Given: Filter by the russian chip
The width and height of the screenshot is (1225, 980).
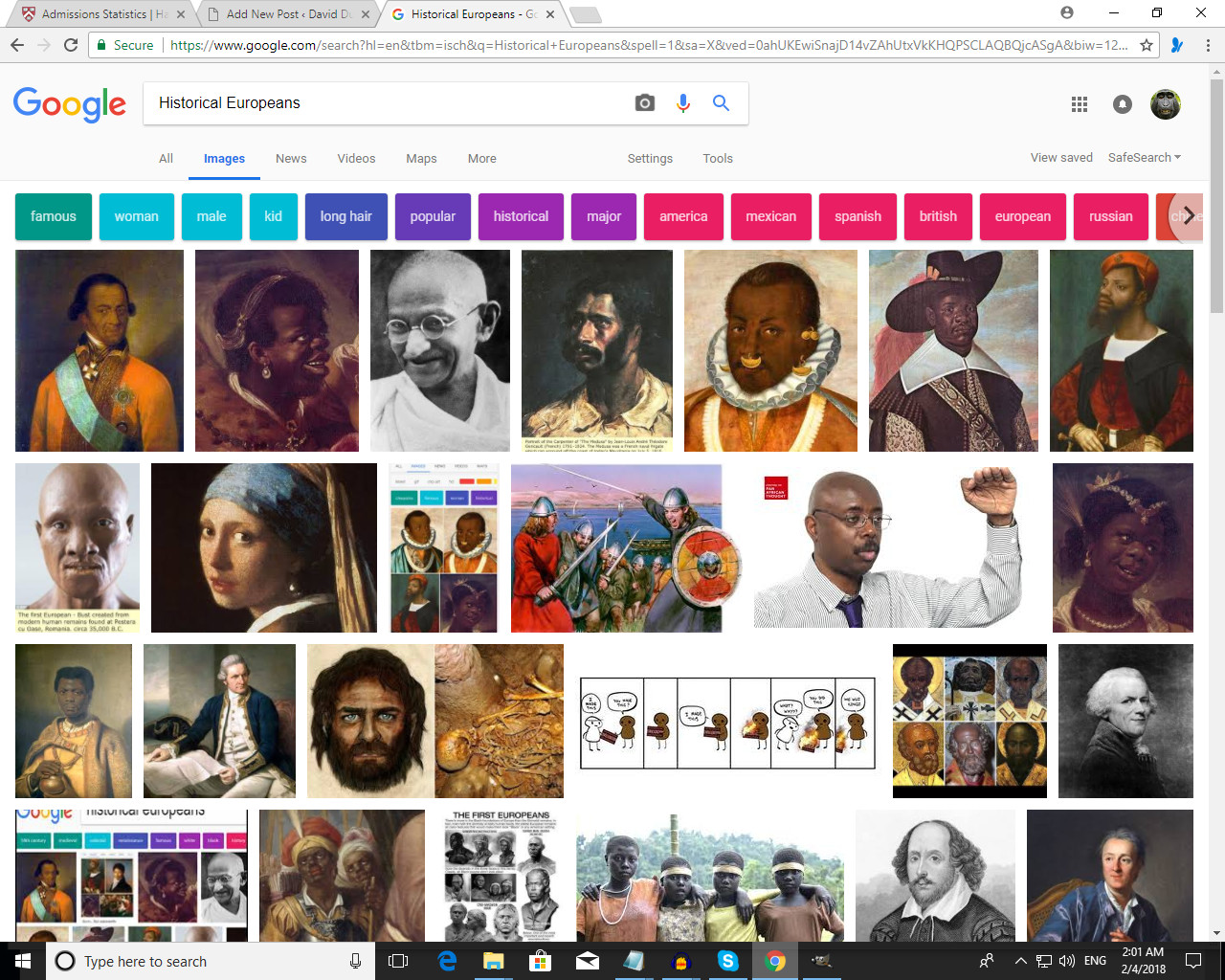Looking at the screenshot, I should coord(1110,216).
